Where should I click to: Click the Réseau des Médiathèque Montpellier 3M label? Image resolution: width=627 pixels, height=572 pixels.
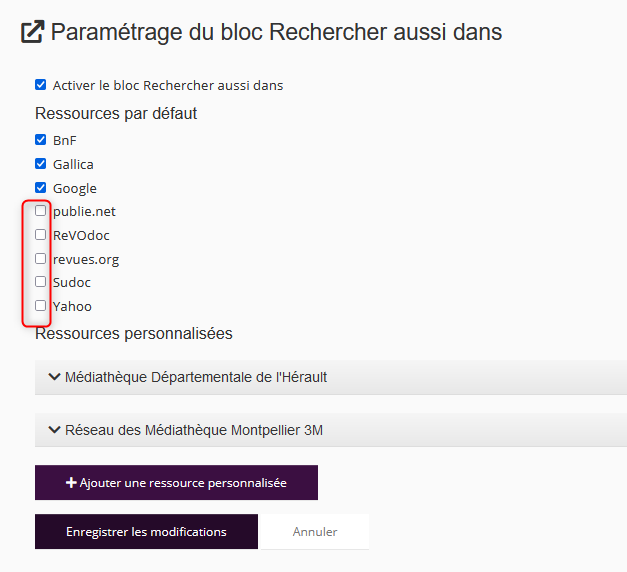point(194,431)
